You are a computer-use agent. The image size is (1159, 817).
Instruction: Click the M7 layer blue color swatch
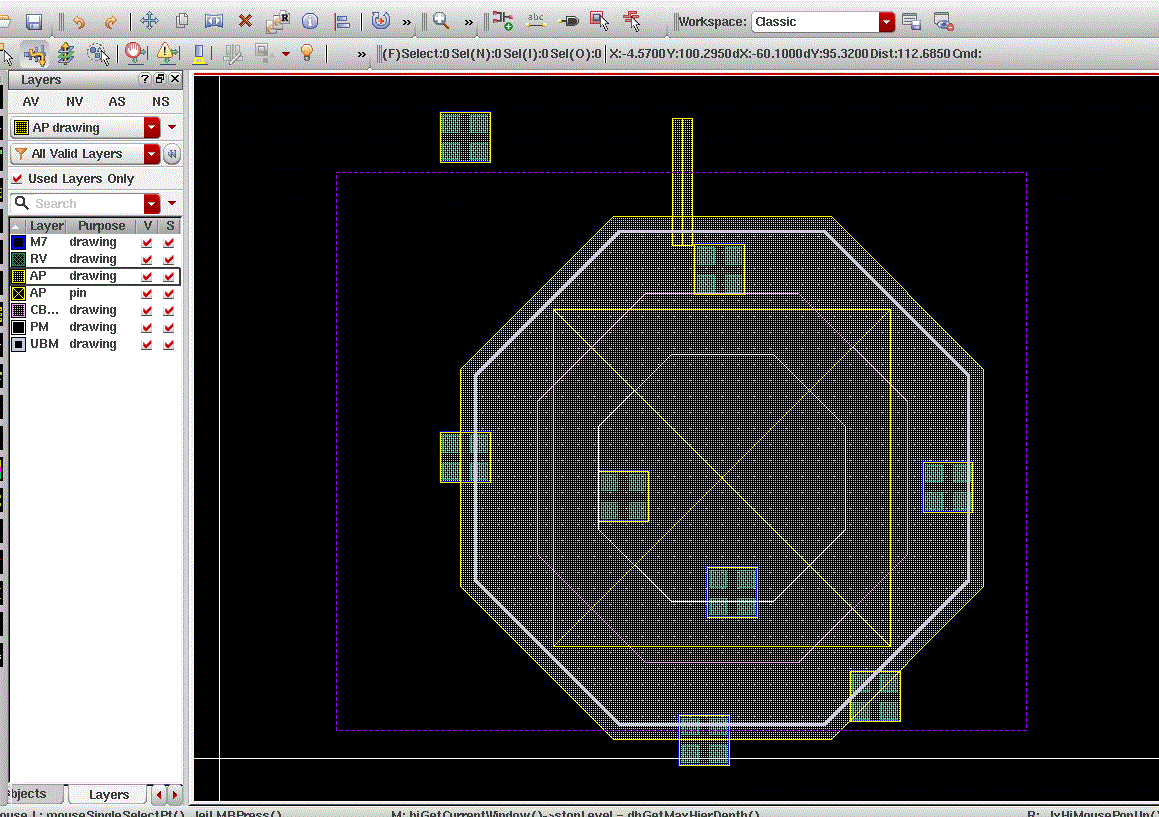tap(19, 243)
